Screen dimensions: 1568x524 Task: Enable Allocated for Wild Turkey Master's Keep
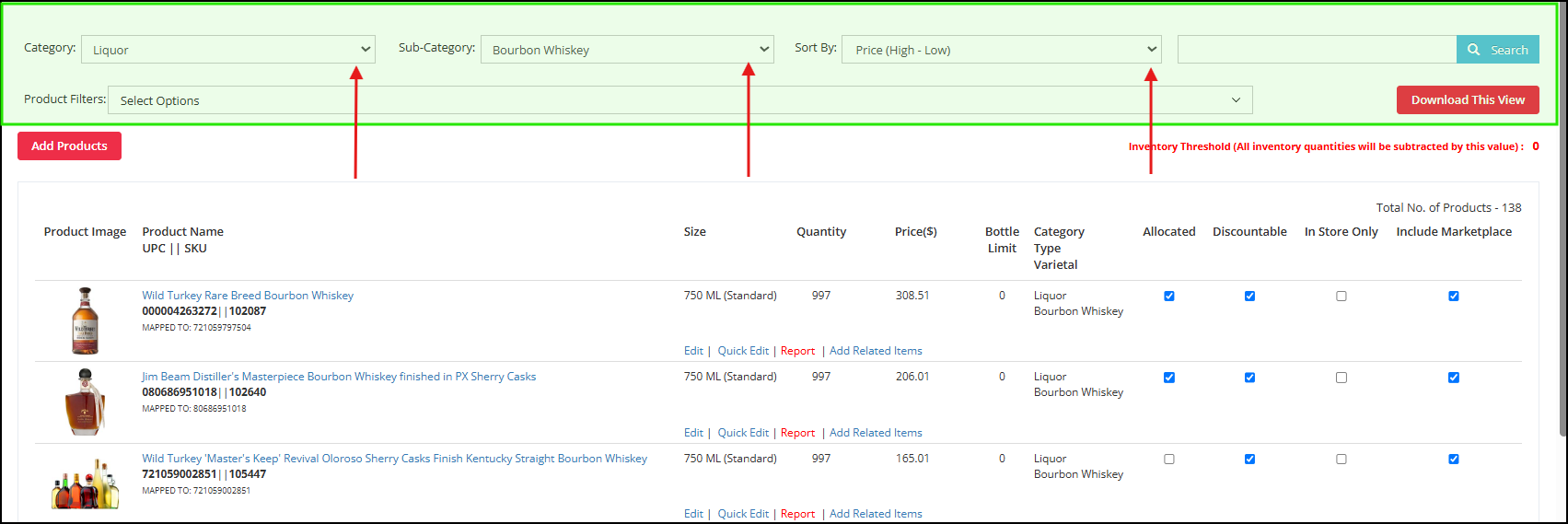pyautogui.click(x=1169, y=459)
